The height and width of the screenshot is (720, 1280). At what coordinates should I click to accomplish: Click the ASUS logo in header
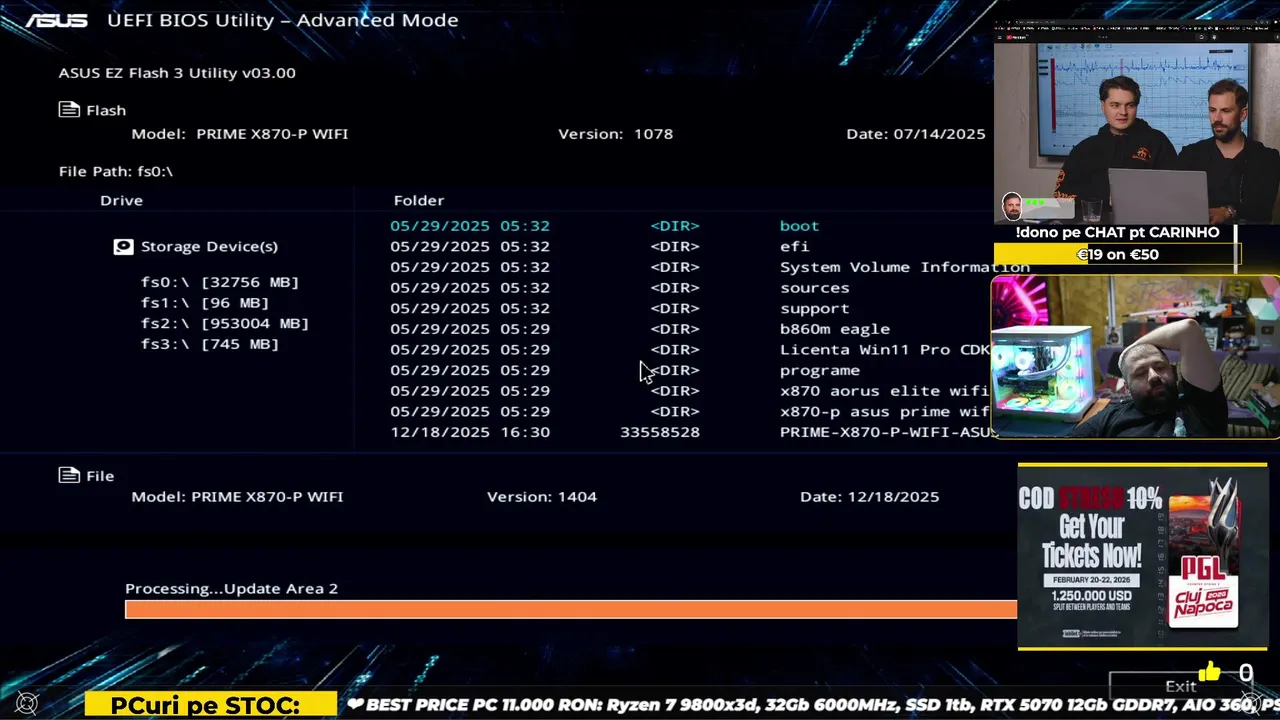click(57, 20)
